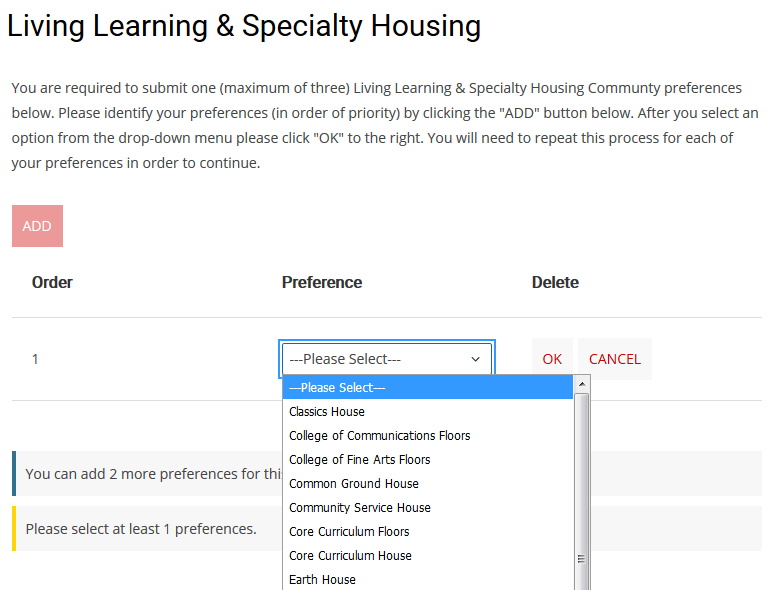Image resolution: width=777 pixels, height=590 pixels.
Task: Choose the ---Please Select--- highlighted option
Action: pyautogui.click(x=428, y=388)
